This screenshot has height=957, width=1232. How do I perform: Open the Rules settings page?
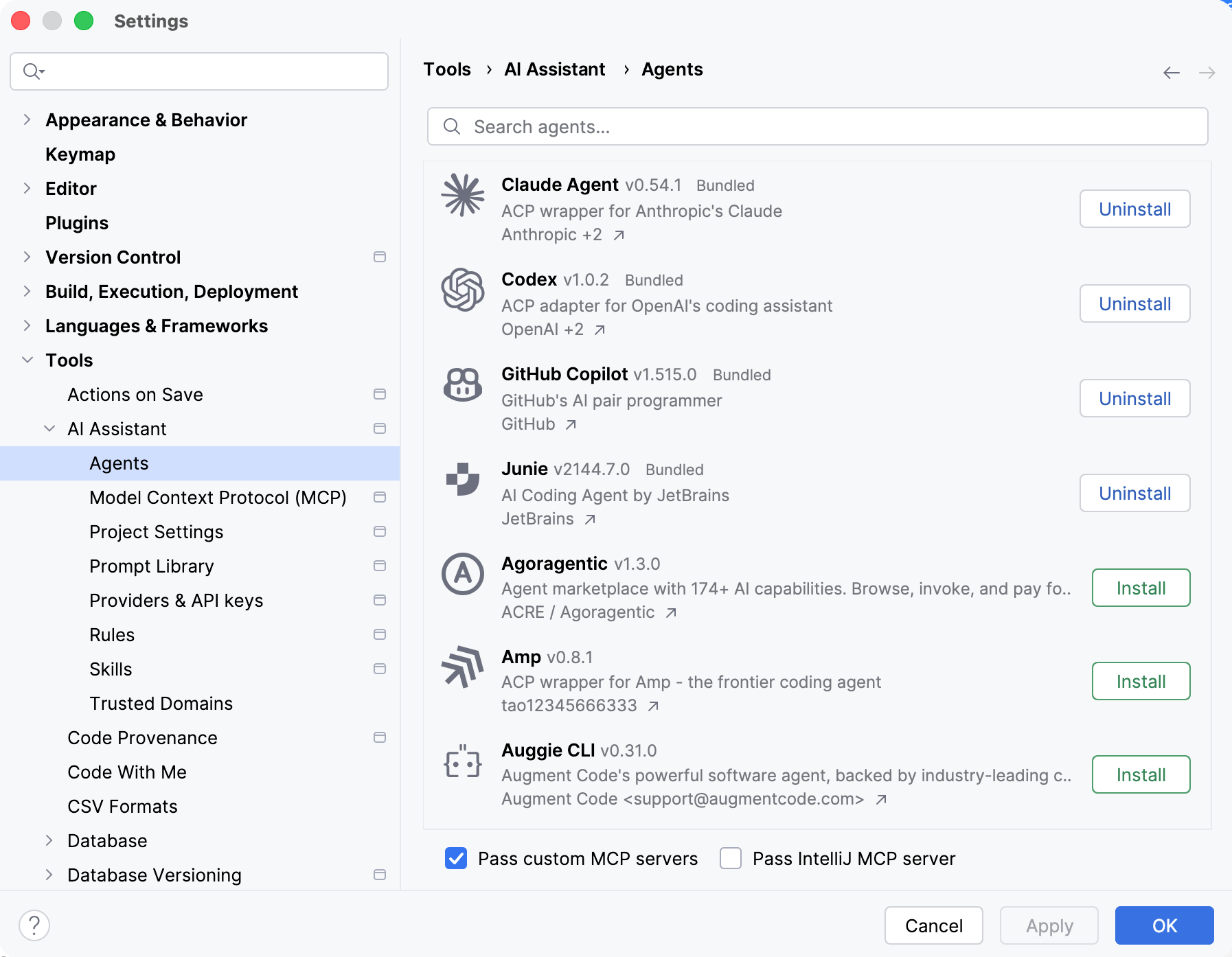click(112, 635)
